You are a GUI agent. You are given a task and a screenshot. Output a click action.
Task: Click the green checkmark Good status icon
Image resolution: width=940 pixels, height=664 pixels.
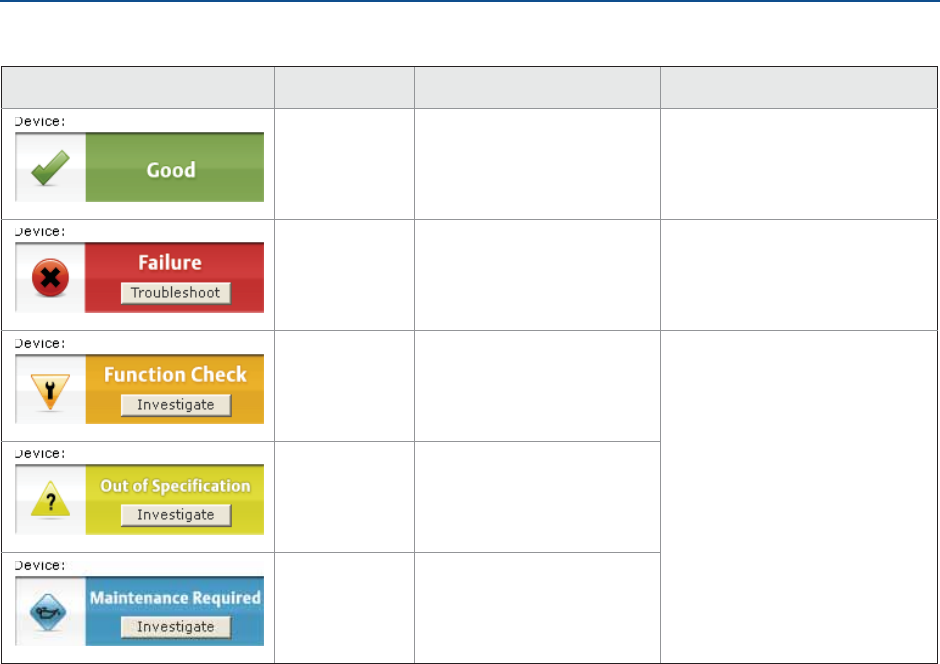pyautogui.click(x=49, y=168)
